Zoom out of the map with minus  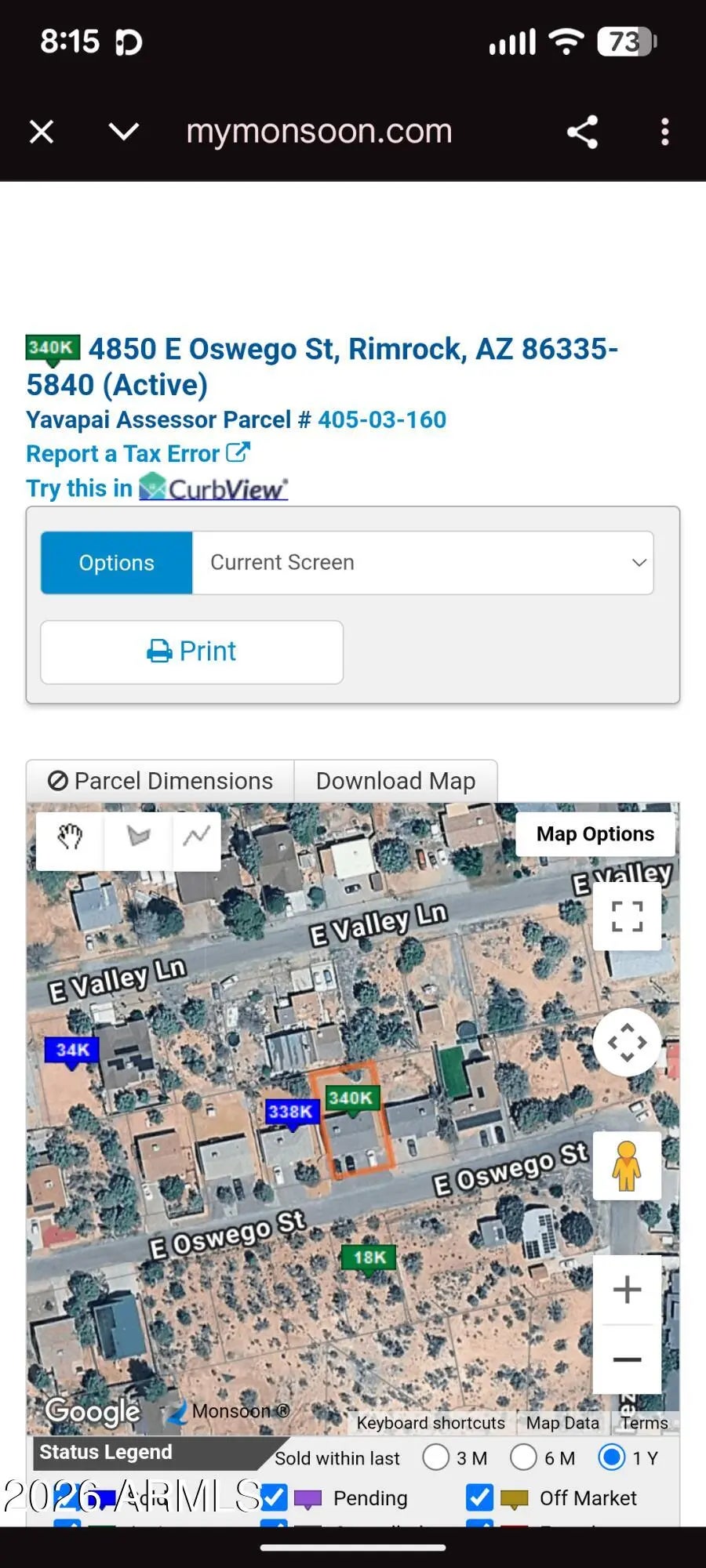point(627,1359)
